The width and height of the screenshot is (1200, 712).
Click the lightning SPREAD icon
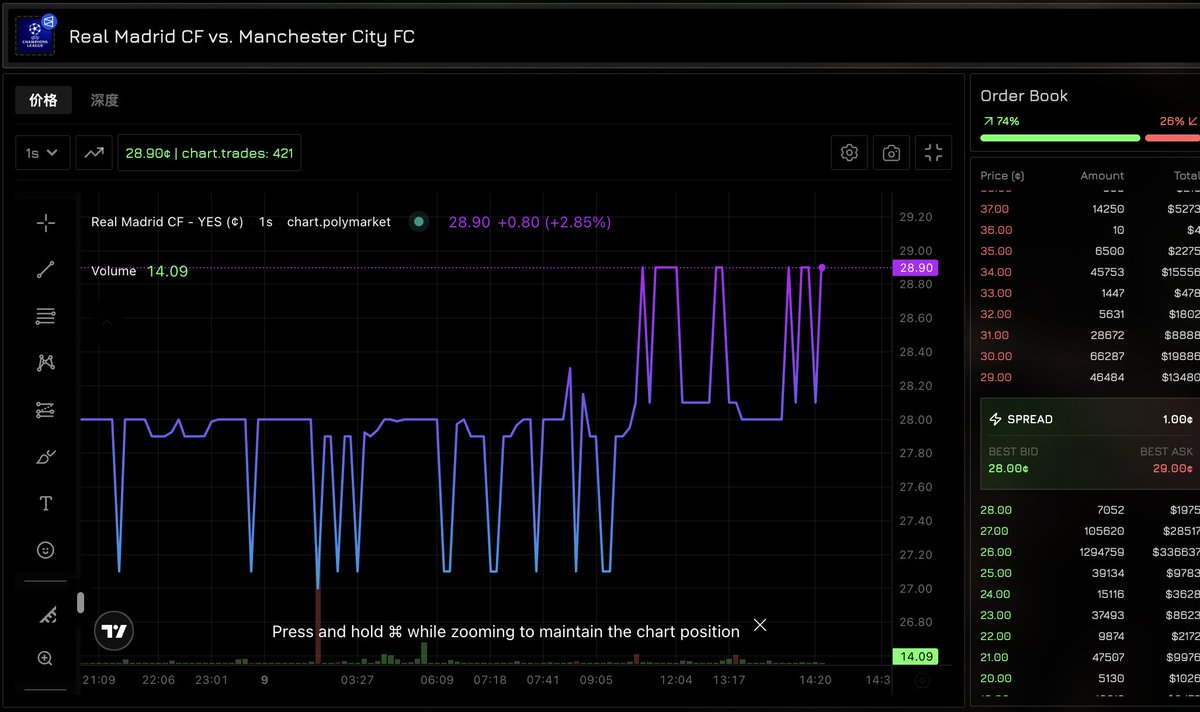995,419
